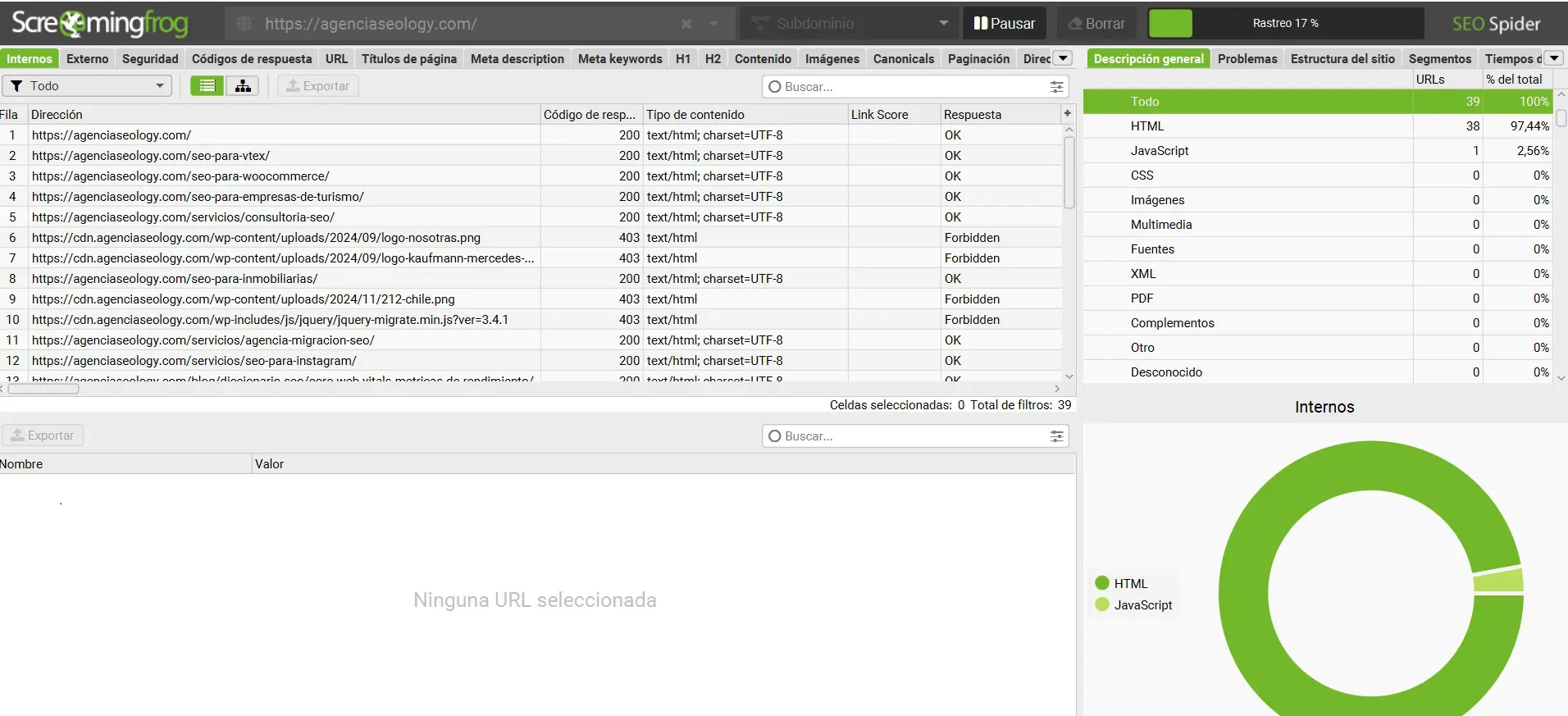
Task: Show more hidden tabs after Paginación
Action: (1063, 58)
